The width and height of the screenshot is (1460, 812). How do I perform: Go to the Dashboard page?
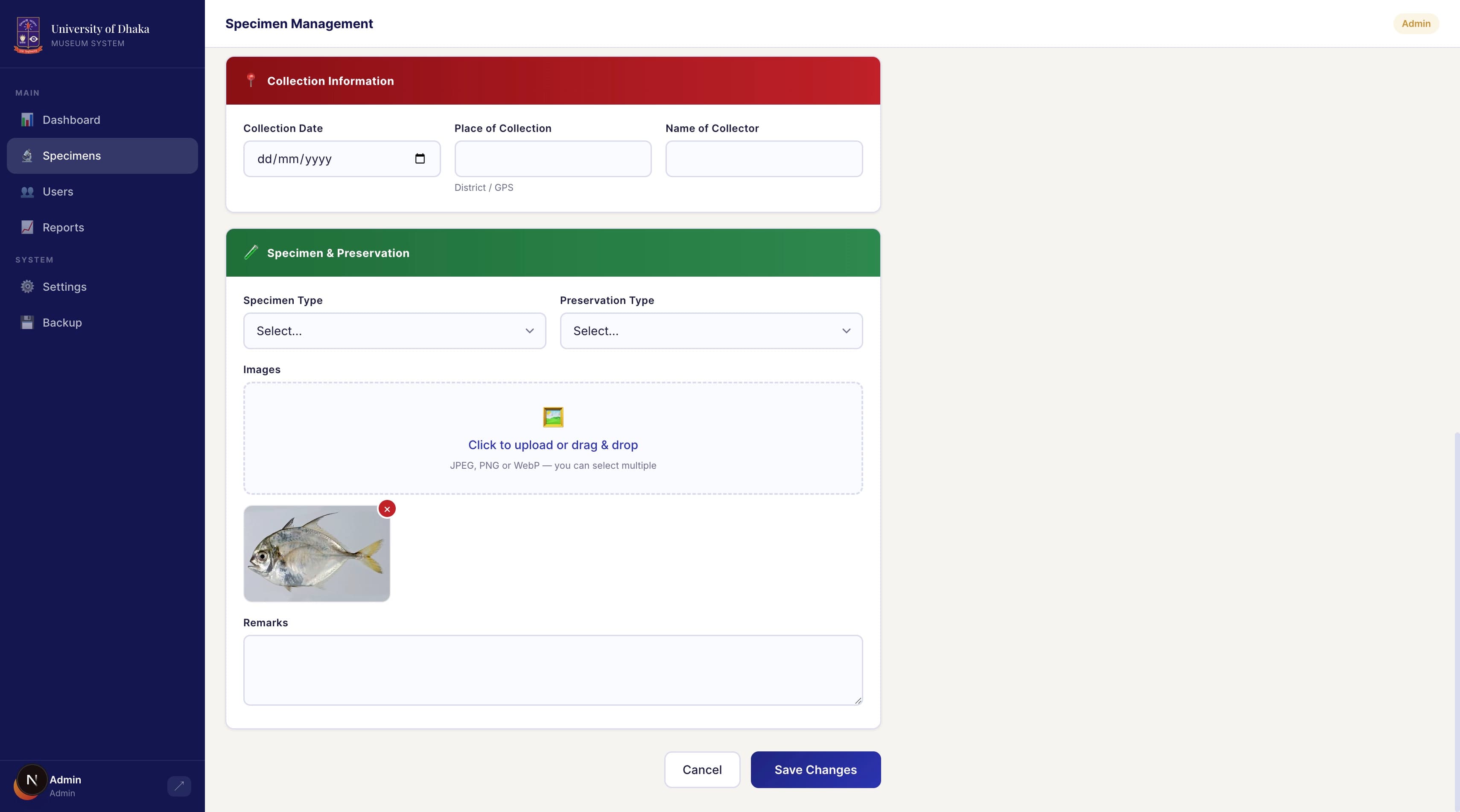[x=102, y=120]
